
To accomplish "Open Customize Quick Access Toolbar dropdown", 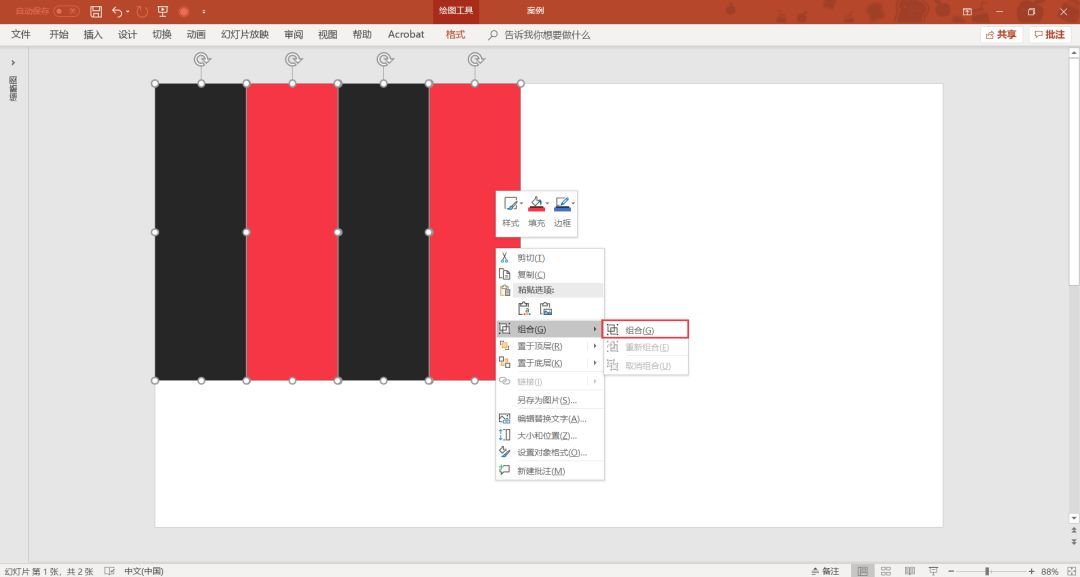I will 204,12.
